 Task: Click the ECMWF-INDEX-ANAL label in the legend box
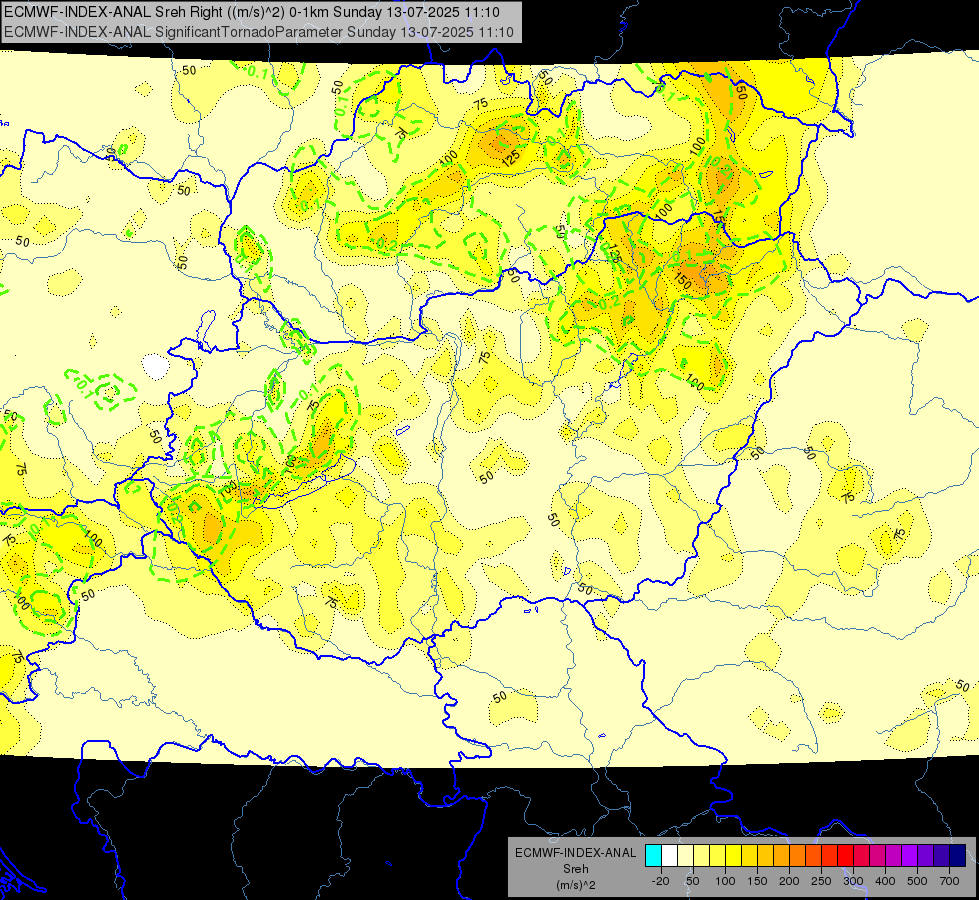pyautogui.click(x=575, y=853)
